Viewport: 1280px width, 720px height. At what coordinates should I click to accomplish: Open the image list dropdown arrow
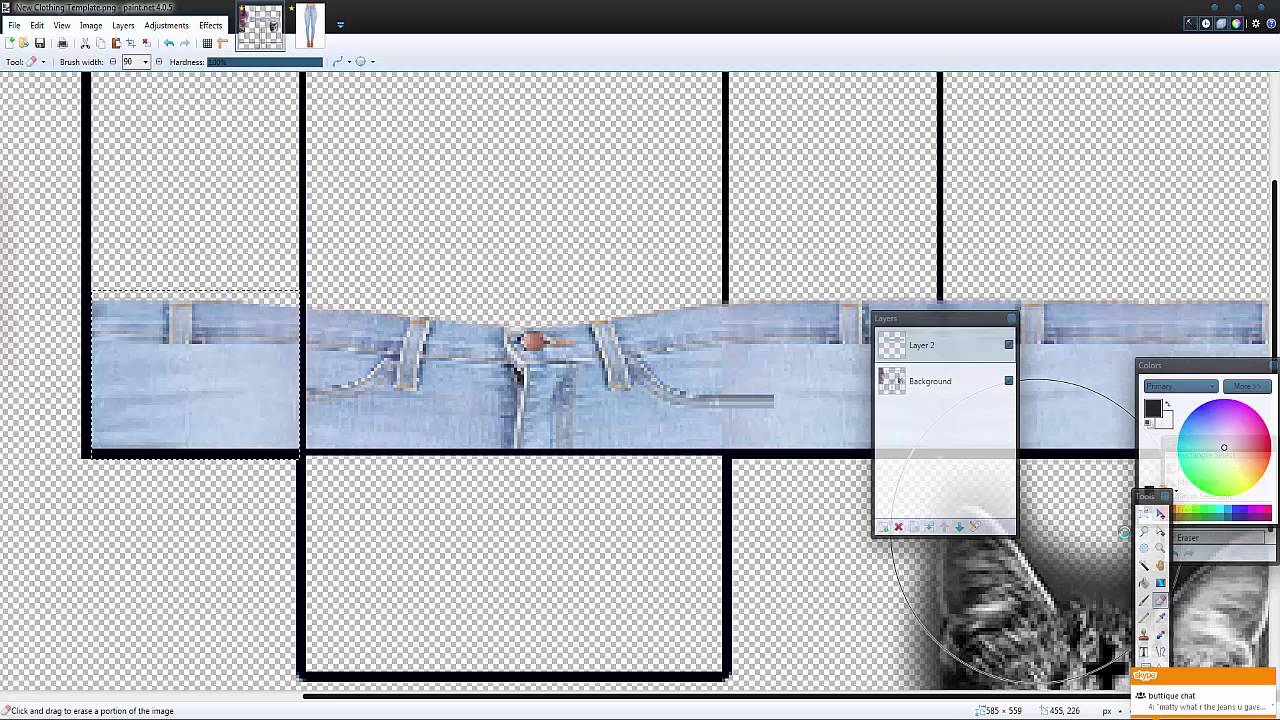(x=340, y=25)
